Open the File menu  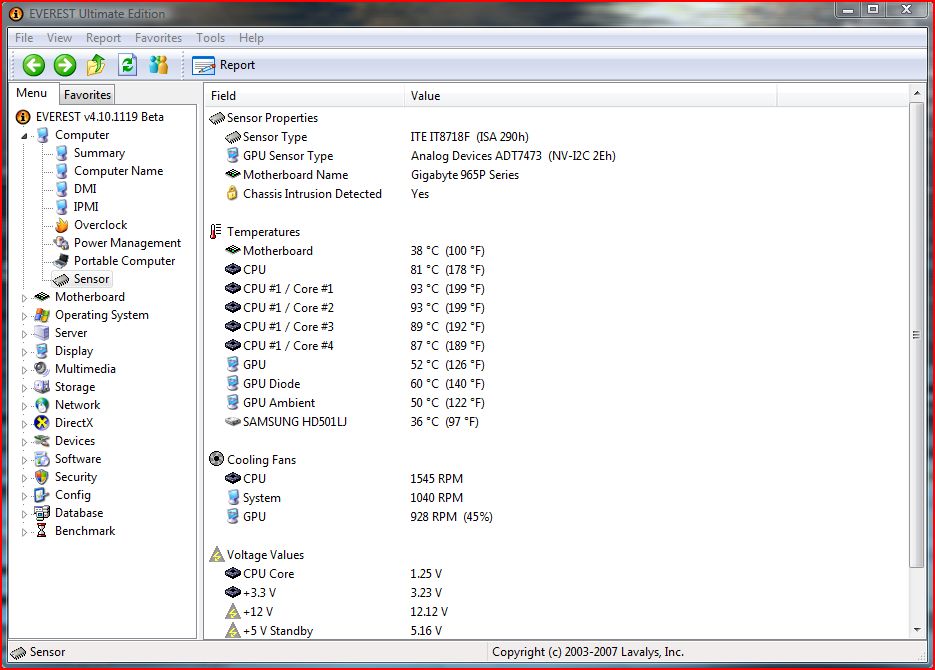[24, 38]
